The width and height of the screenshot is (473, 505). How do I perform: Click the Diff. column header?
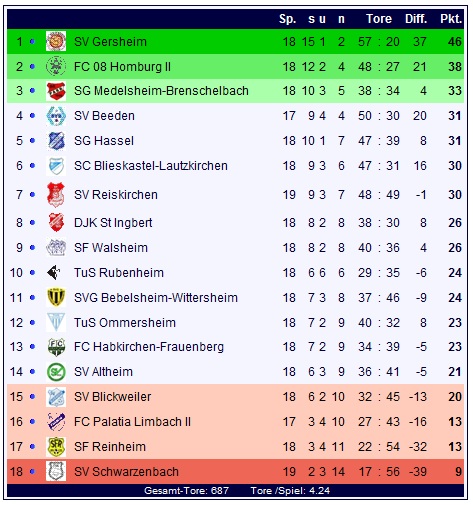[416, 19]
